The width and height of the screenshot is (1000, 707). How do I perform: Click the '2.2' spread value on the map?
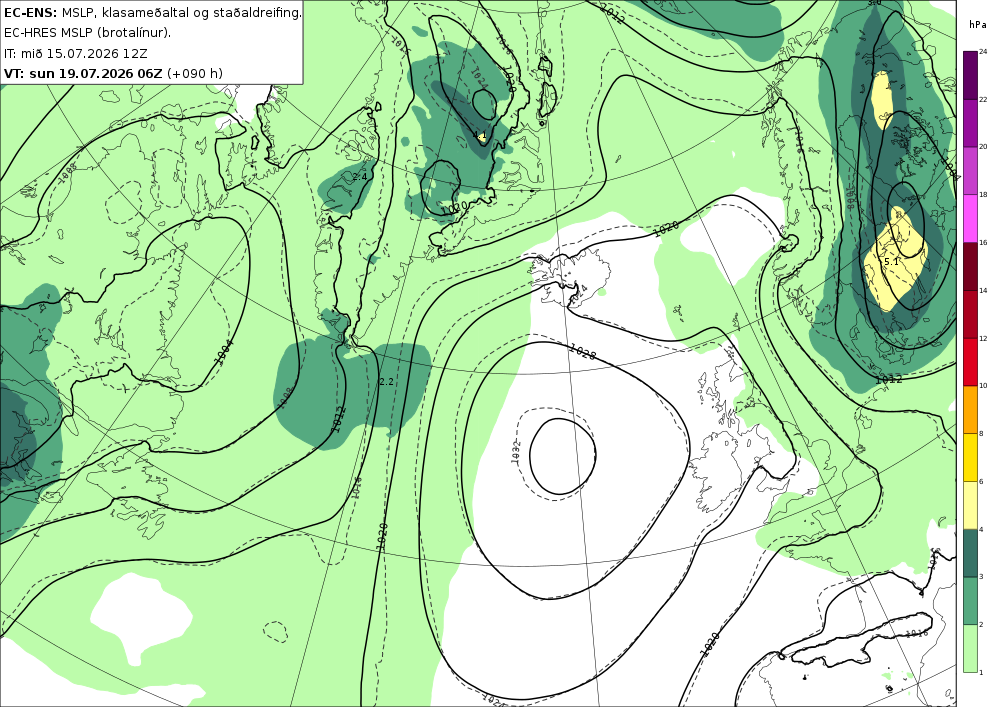386,381
